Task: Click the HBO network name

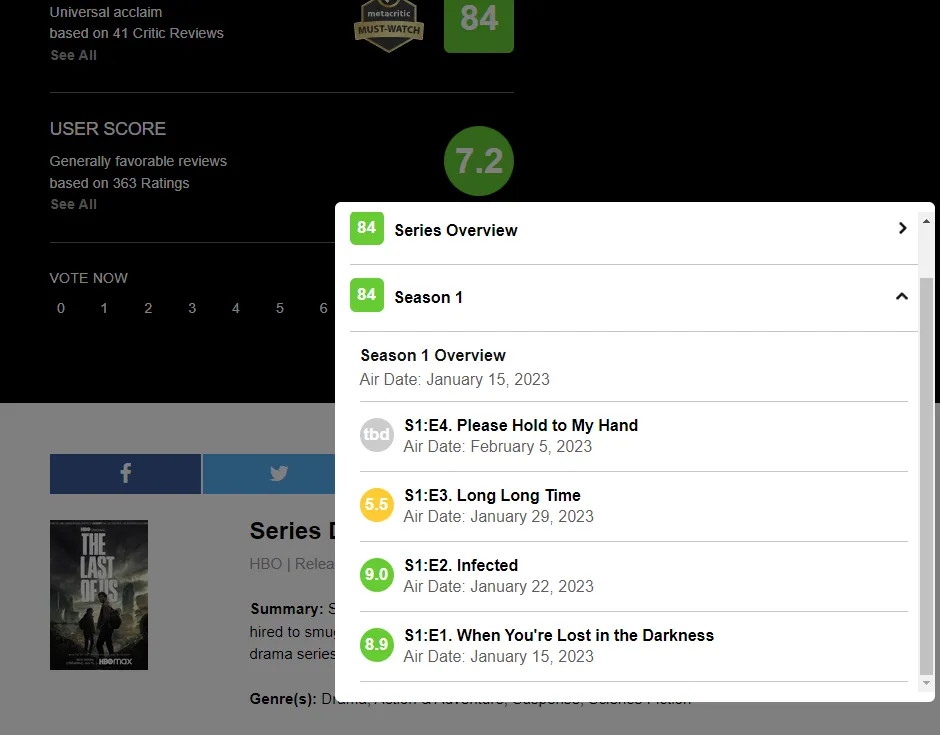Action: click(266, 564)
